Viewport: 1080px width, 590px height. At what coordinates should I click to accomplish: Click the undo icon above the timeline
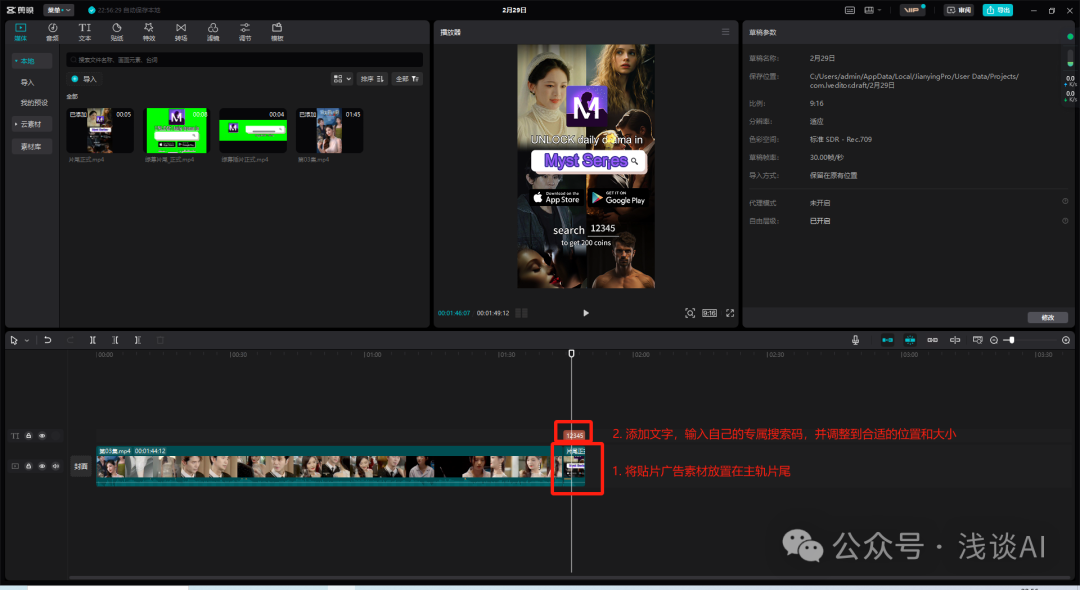pos(47,340)
